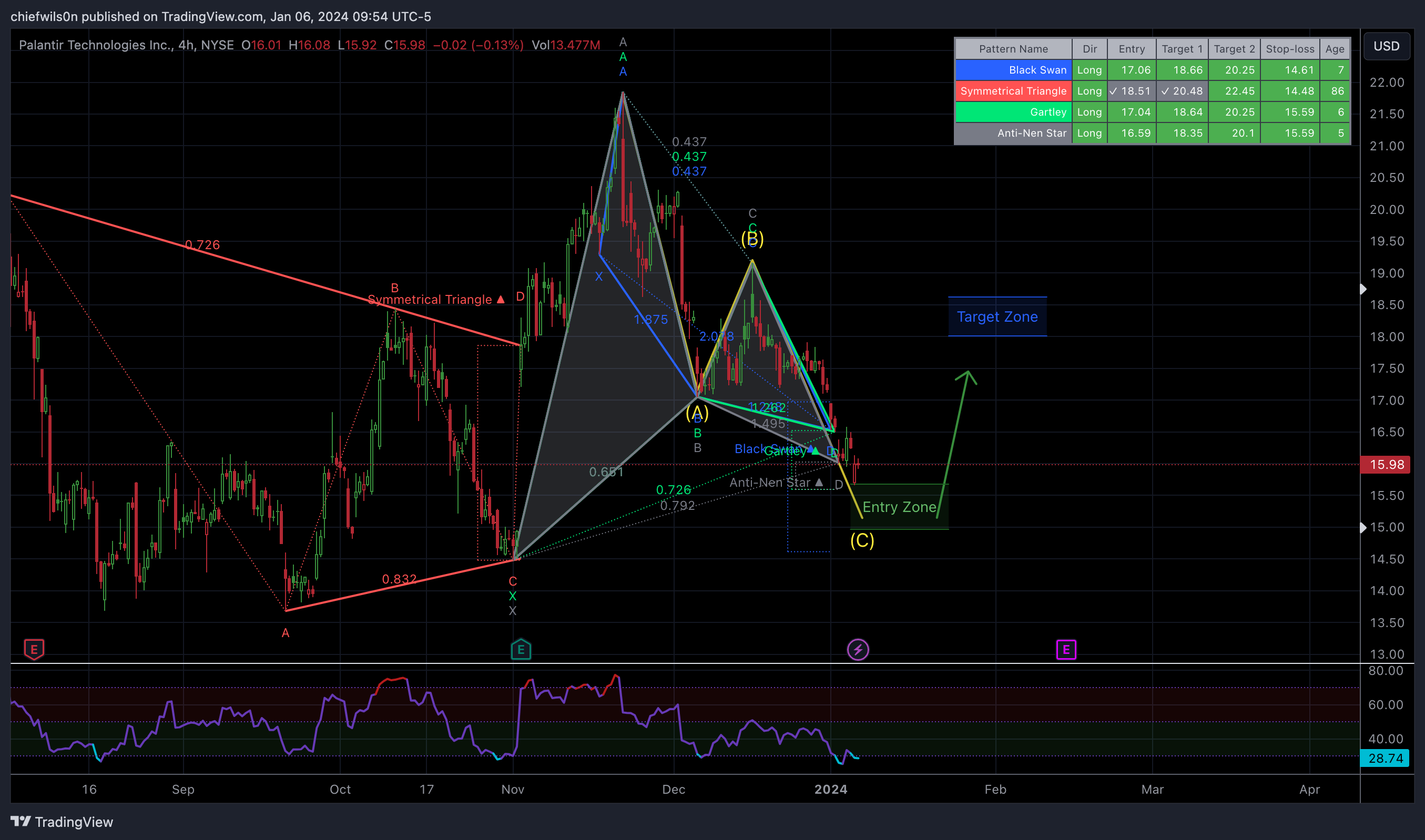The image size is (1425, 840).
Task: Click the 2024 label on time axis
Action: (x=830, y=790)
